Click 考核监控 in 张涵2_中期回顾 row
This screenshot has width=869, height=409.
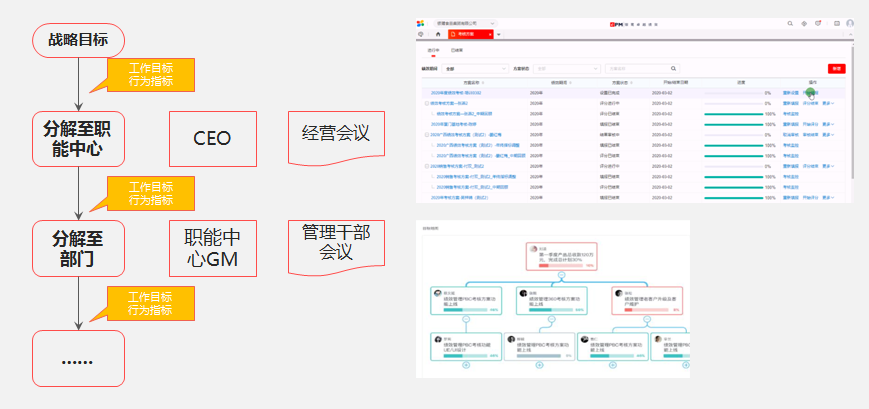pyautogui.click(x=791, y=114)
